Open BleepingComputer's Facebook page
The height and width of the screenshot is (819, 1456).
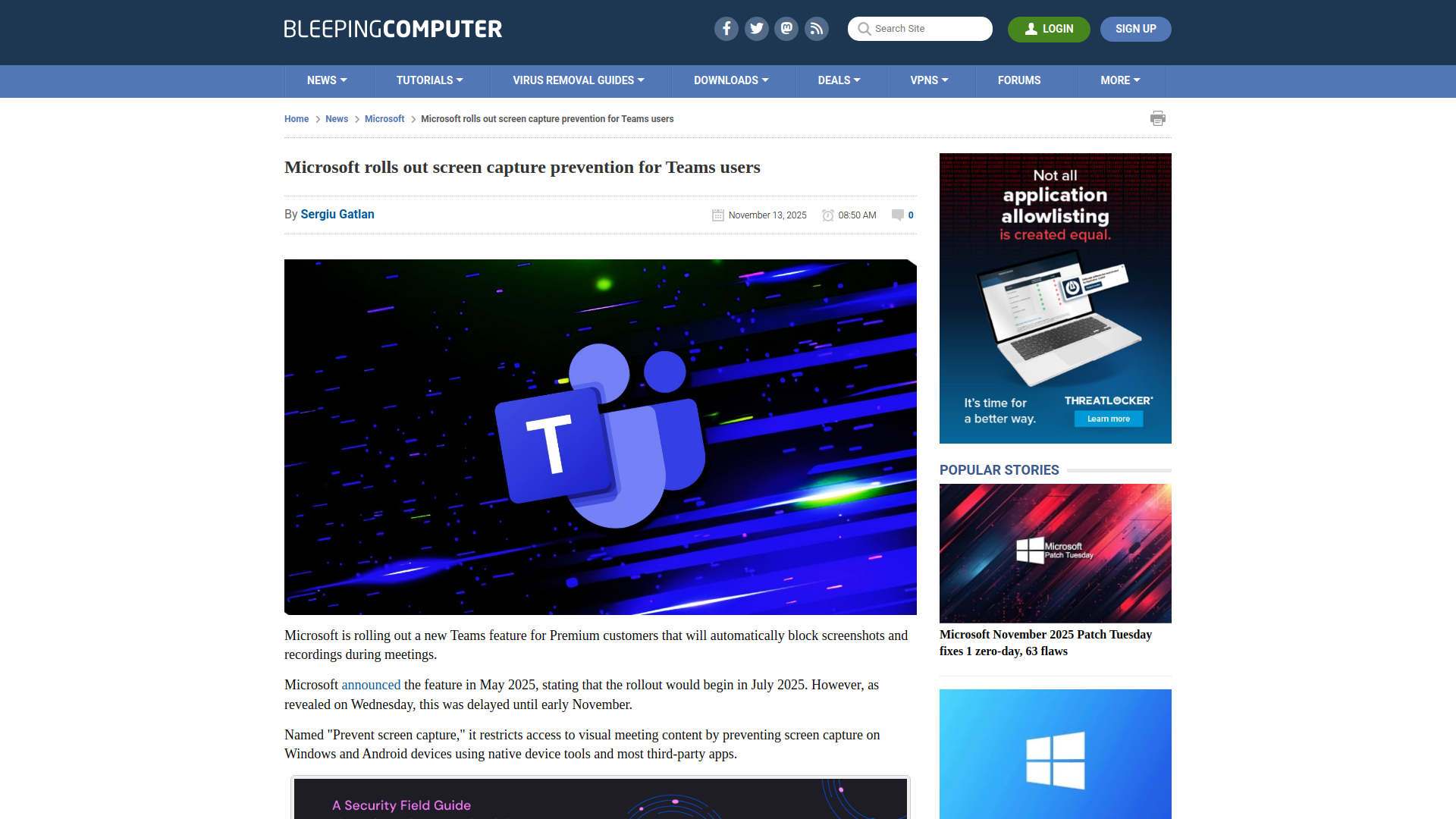click(726, 28)
